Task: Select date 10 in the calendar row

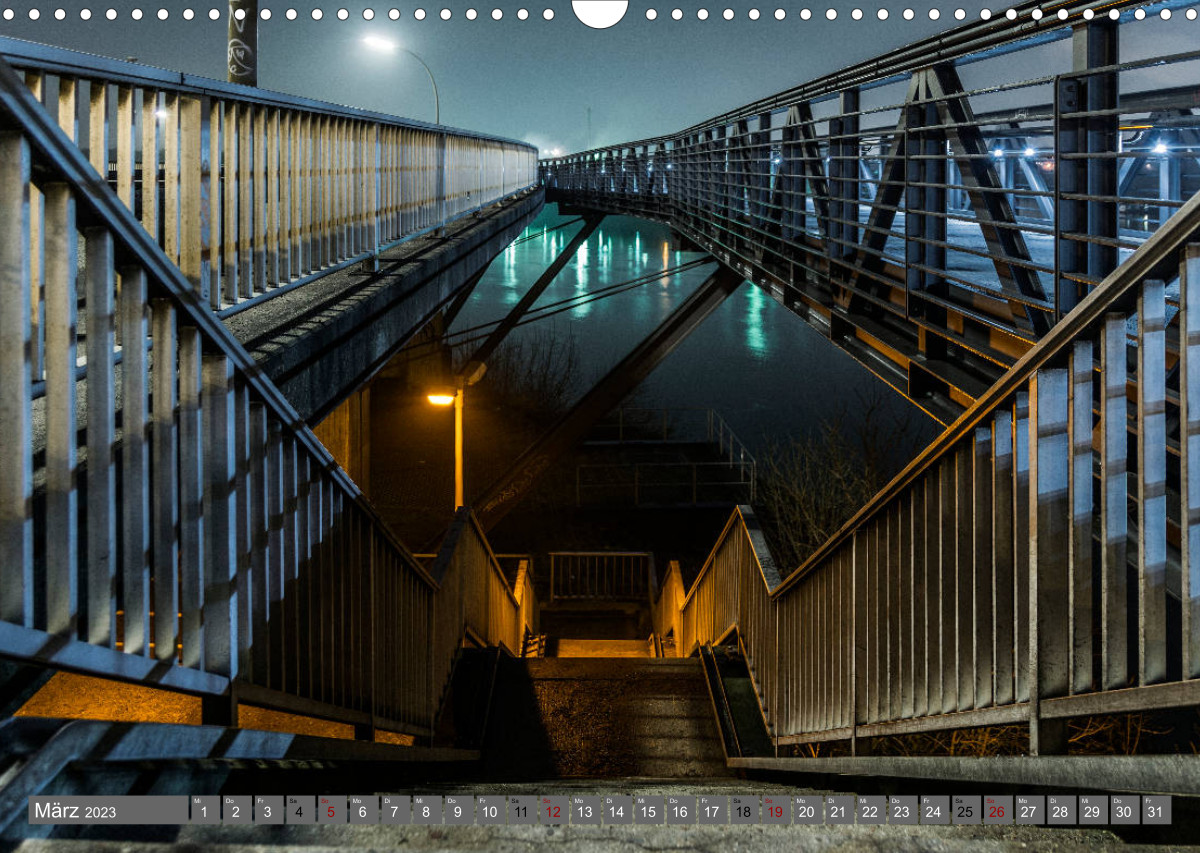Action: pyautogui.click(x=490, y=811)
